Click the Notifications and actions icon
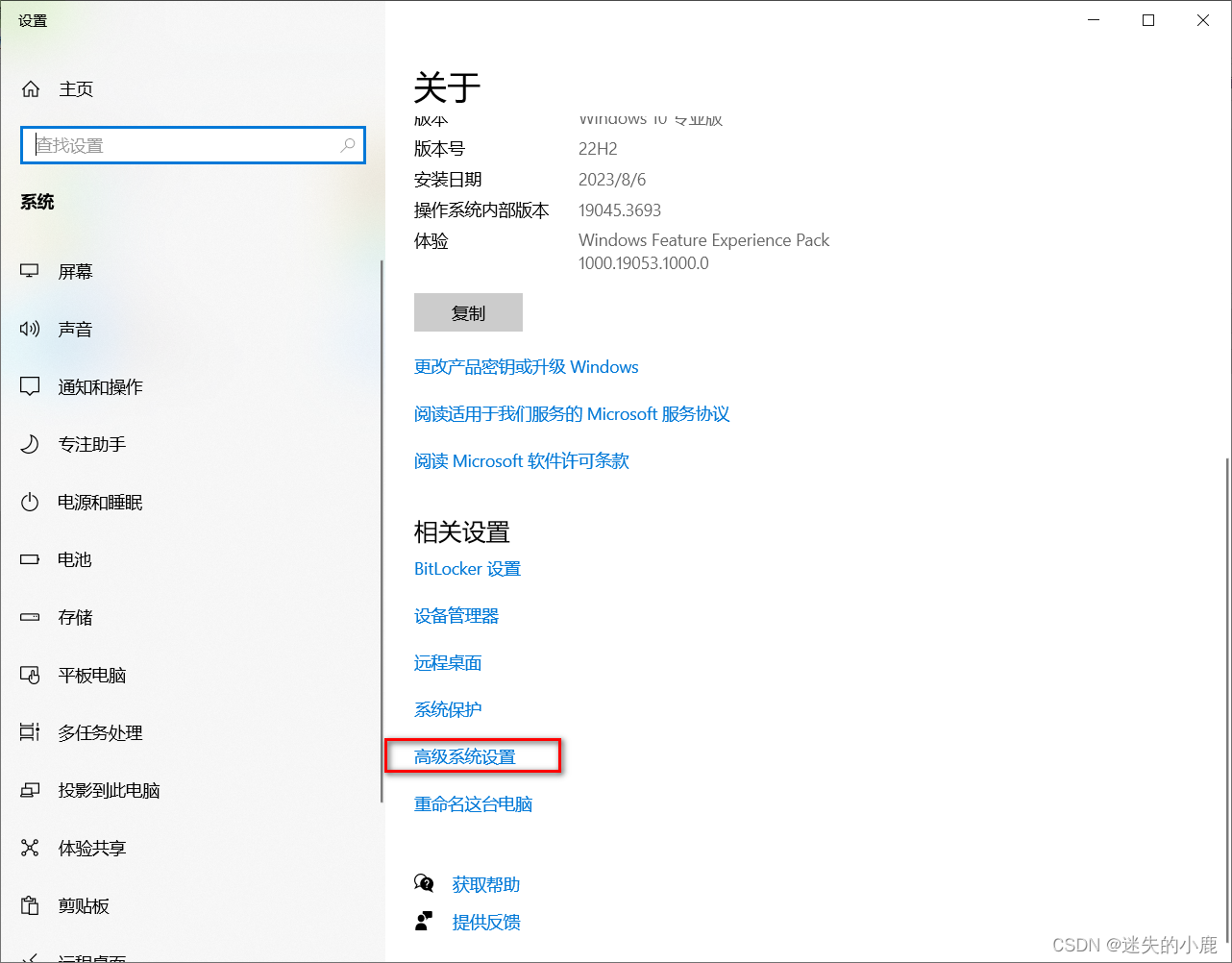This screenshot has width=1232, height=963. point(30,387)
